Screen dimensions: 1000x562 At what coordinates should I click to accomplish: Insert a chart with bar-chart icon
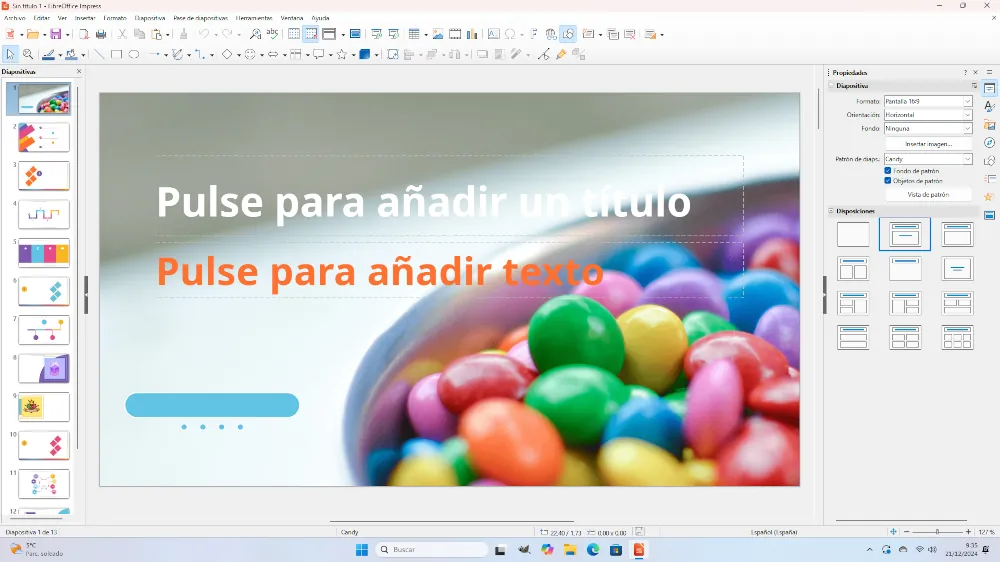click(x=472, y=34)
